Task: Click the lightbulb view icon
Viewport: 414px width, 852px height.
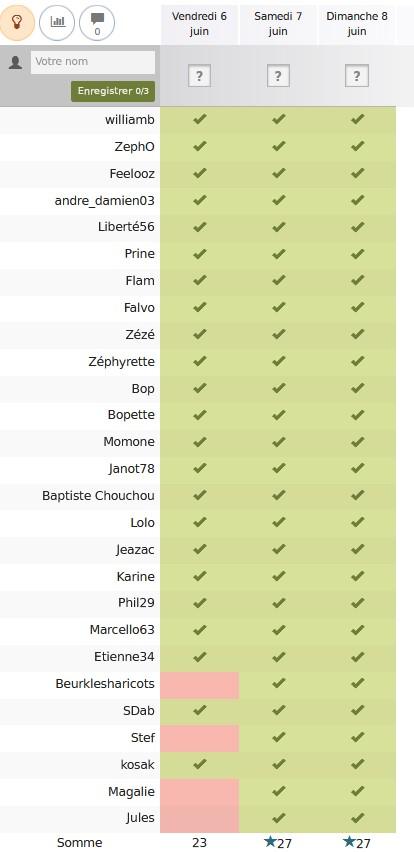Action: tap(17, 23)
